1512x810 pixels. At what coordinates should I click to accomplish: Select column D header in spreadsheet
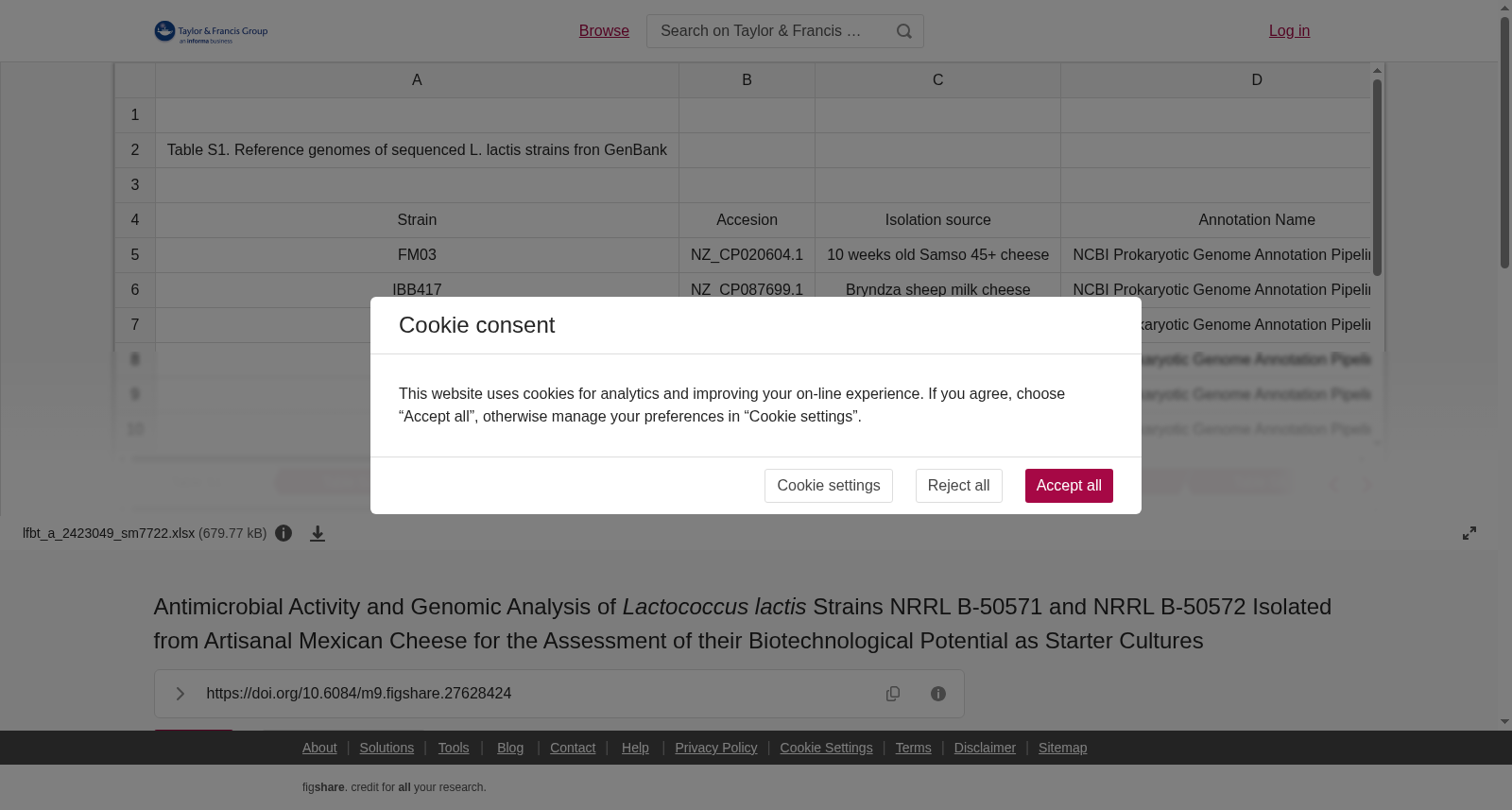point(1216,80)
